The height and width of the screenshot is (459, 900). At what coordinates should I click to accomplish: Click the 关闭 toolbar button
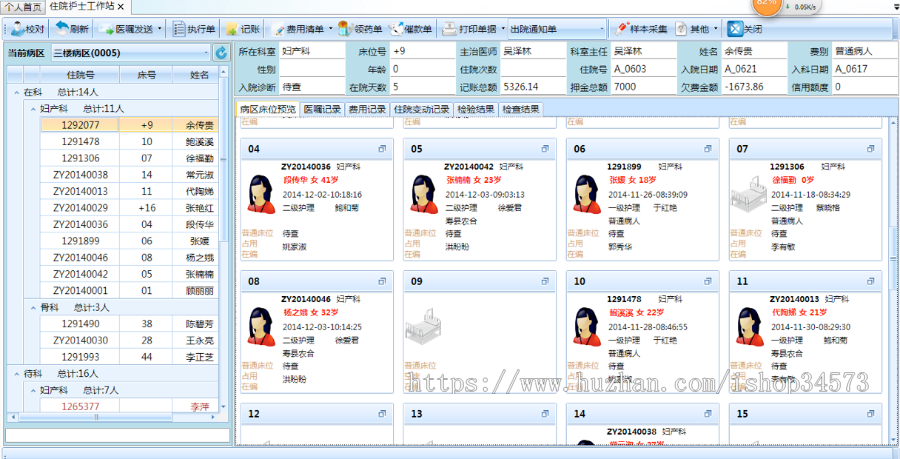click(744, 29)
